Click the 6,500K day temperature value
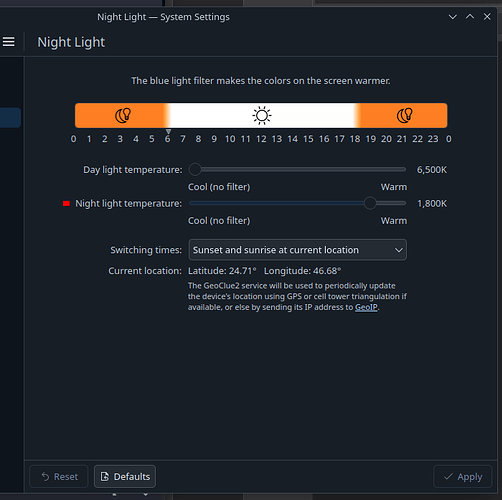 tap(432, 170)
